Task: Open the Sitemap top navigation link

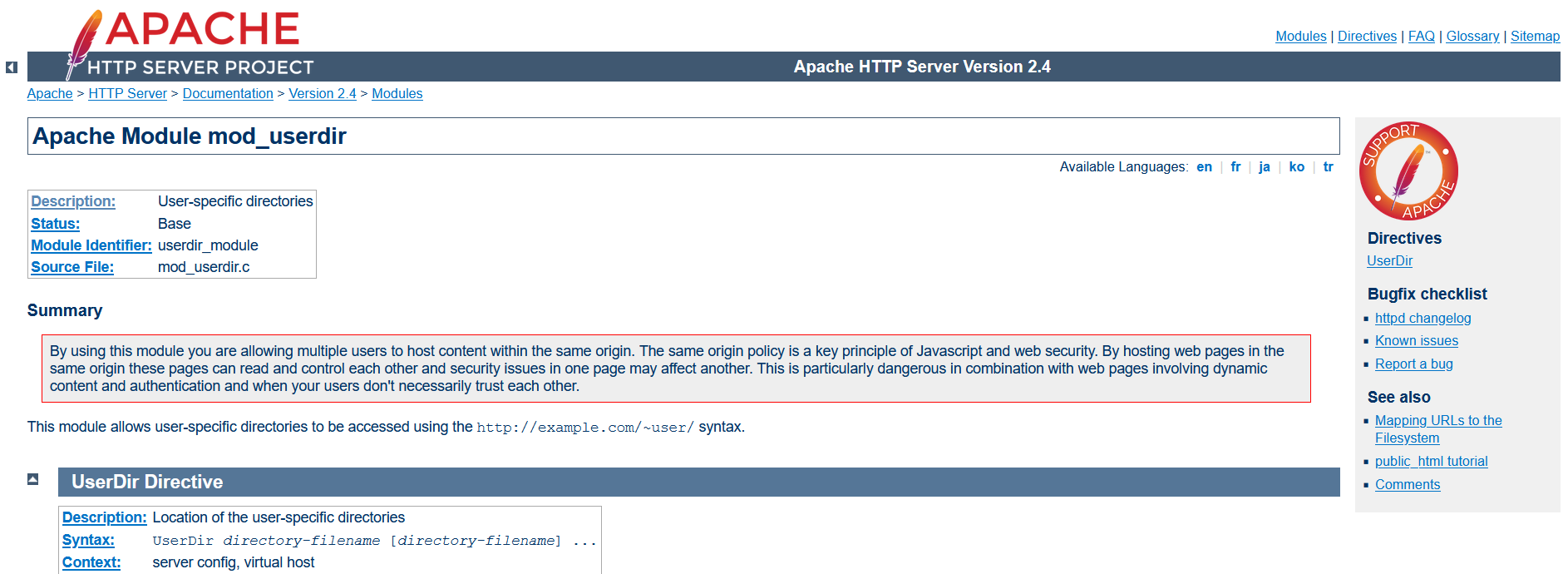Action: 1535,36
